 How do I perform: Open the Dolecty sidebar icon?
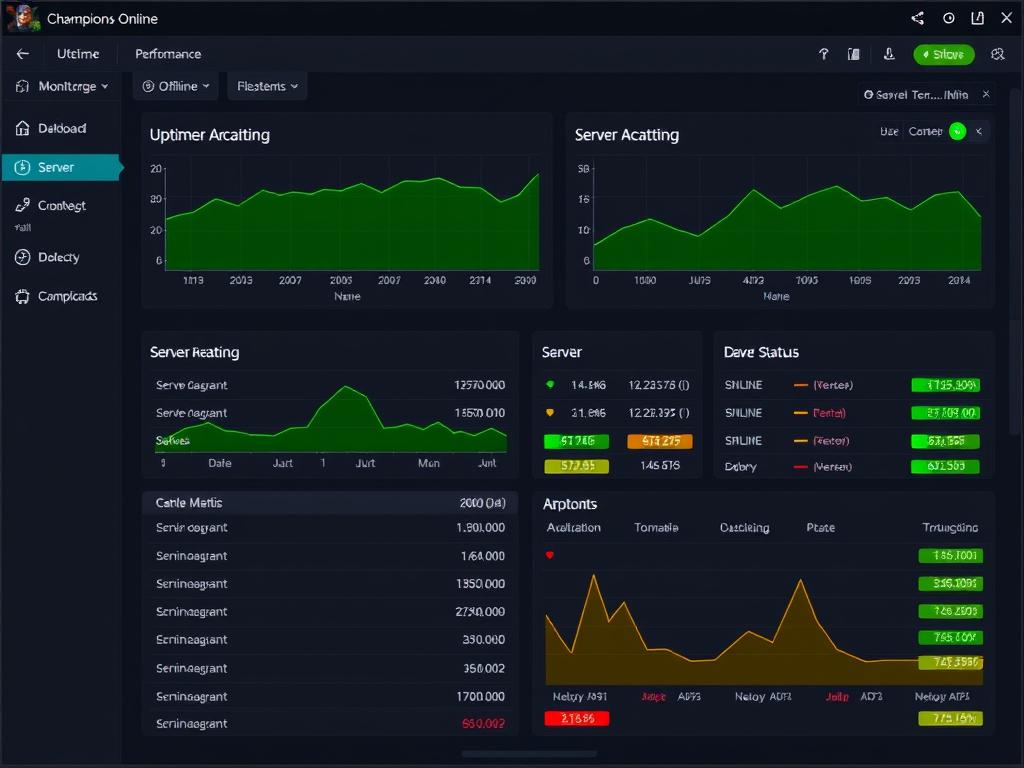coord(22,257)
